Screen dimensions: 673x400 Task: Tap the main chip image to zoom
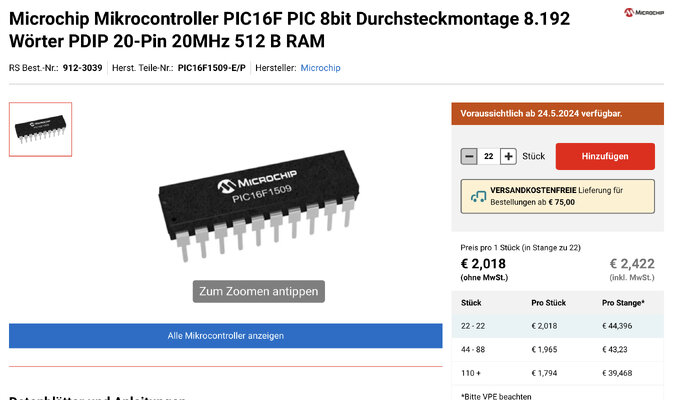pyautogui.click(x=259, y=206)
